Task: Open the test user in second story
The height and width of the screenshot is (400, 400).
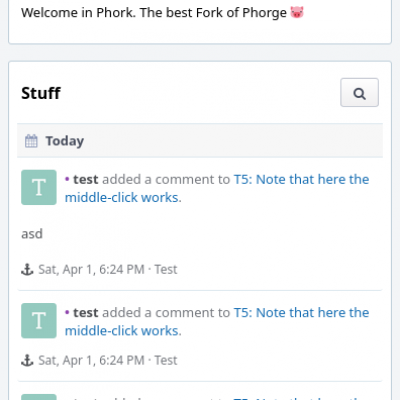Action: (x=86, y=313)
